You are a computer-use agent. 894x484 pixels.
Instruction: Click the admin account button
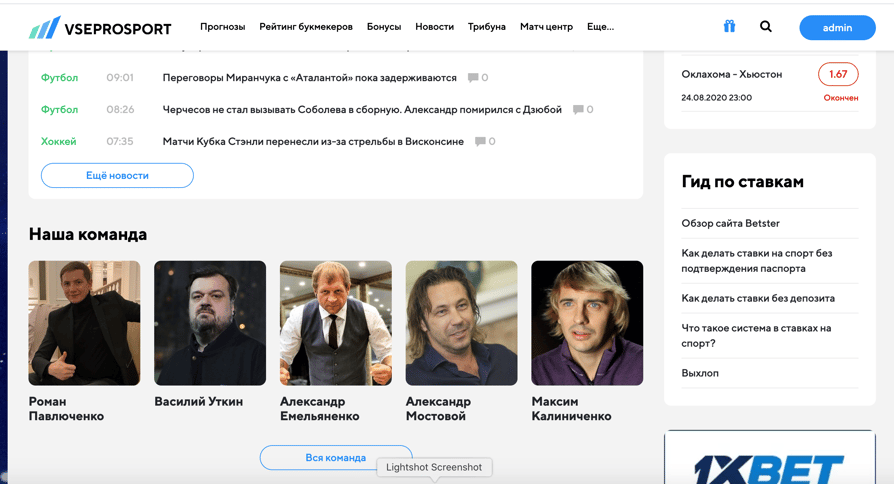(x=837, y=28)
